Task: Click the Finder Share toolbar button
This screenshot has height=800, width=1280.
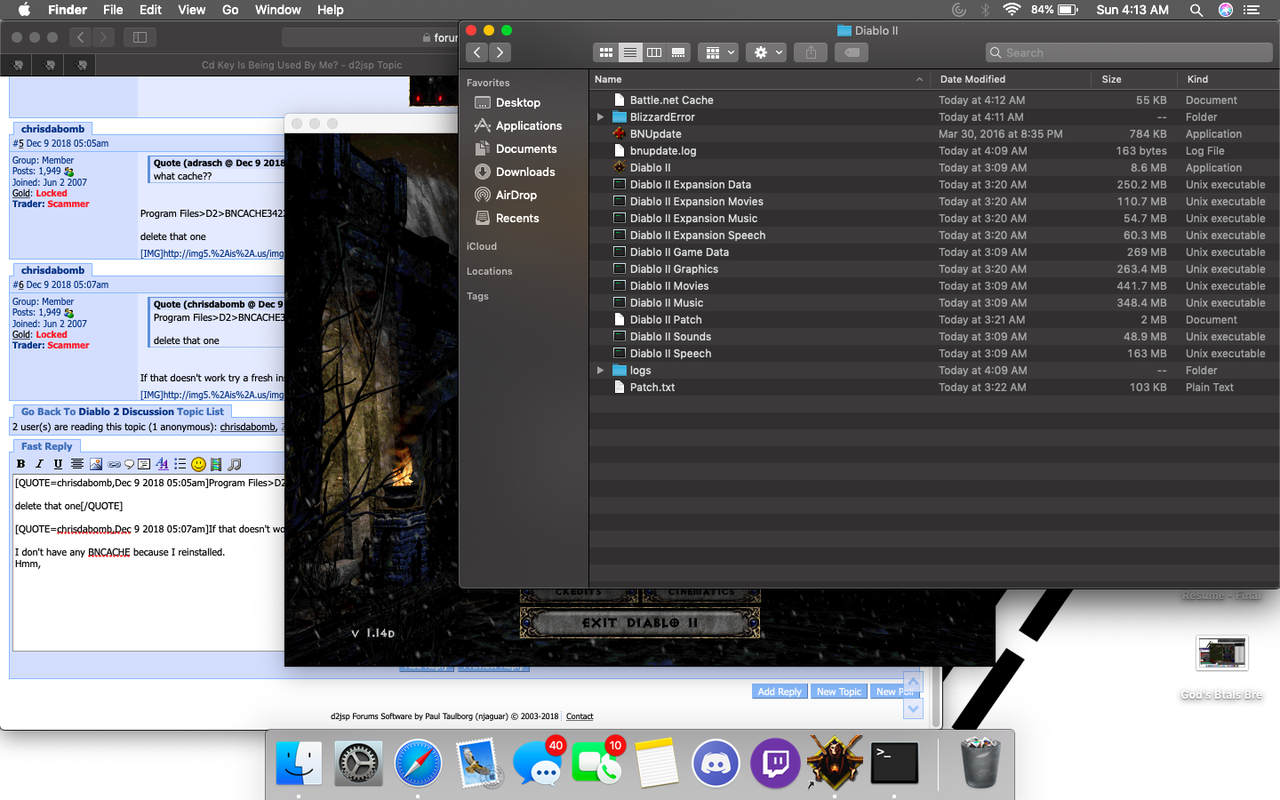Action: click(811, 52)
